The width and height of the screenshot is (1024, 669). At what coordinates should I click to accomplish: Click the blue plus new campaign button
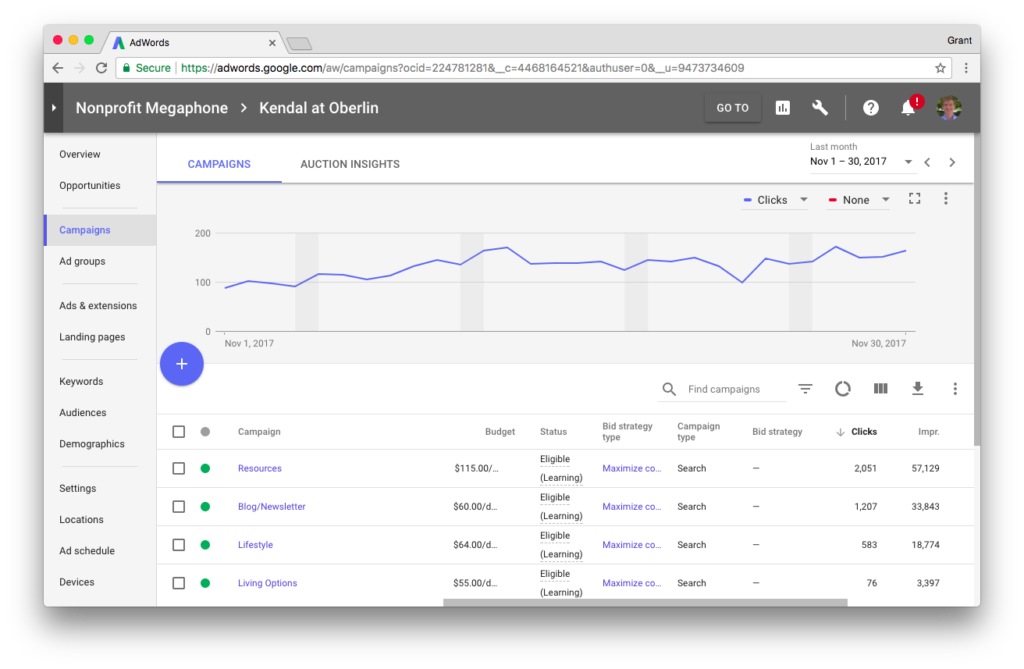[182, 364]
